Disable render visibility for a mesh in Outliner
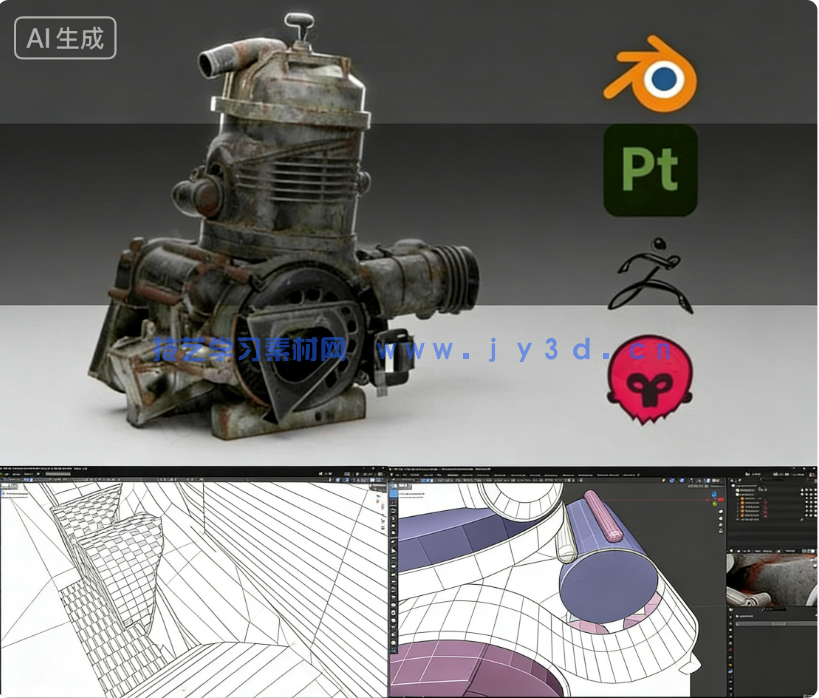The width and height of the screenshot is (819, 698). point(815,502)
